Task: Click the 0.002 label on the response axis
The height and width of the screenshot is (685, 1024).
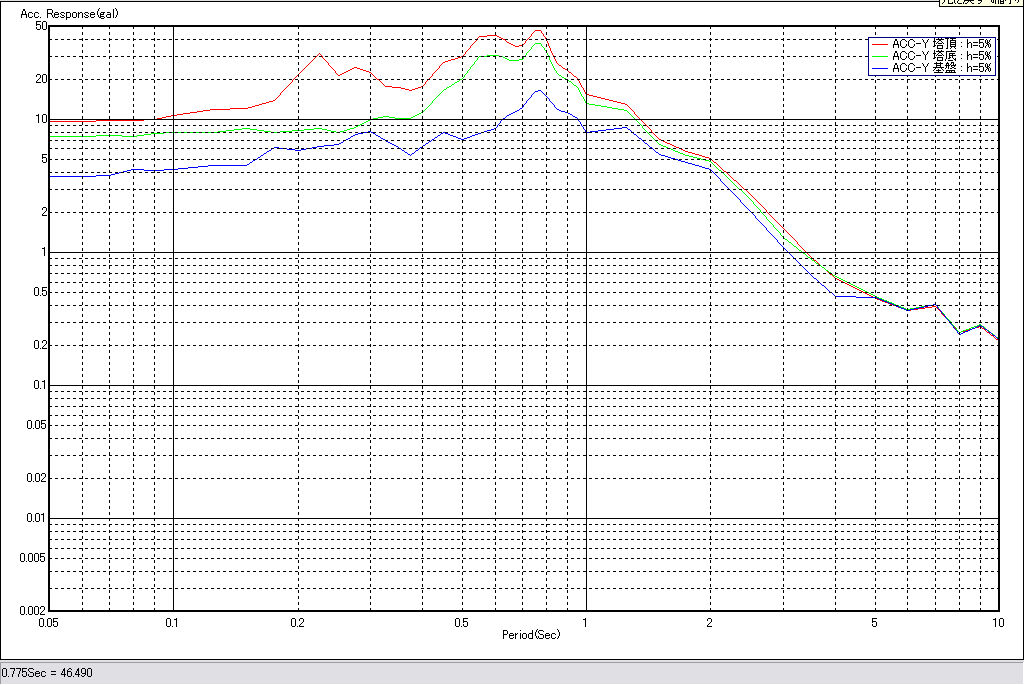Action: 33,610
